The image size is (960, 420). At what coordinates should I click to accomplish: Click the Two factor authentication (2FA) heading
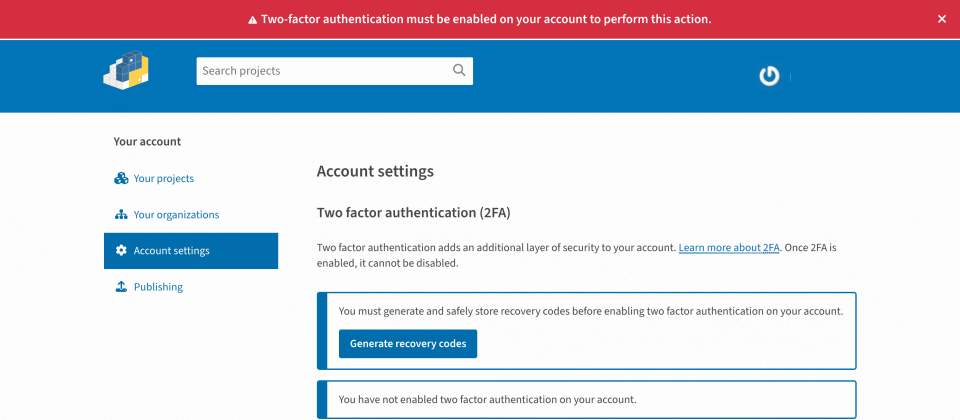pyautogui.click(x=414, y=212)
